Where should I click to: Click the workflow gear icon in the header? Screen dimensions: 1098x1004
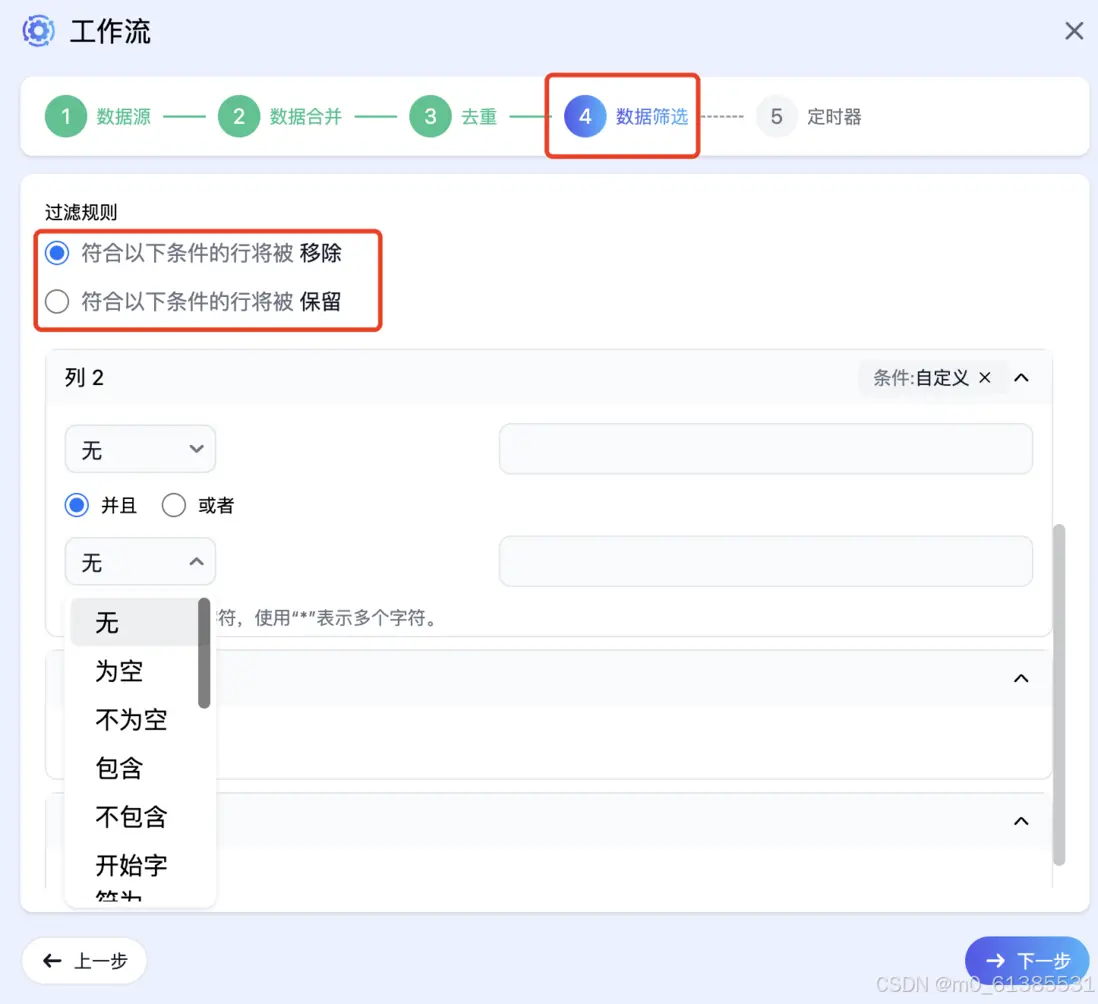click(x=38, y=31)
